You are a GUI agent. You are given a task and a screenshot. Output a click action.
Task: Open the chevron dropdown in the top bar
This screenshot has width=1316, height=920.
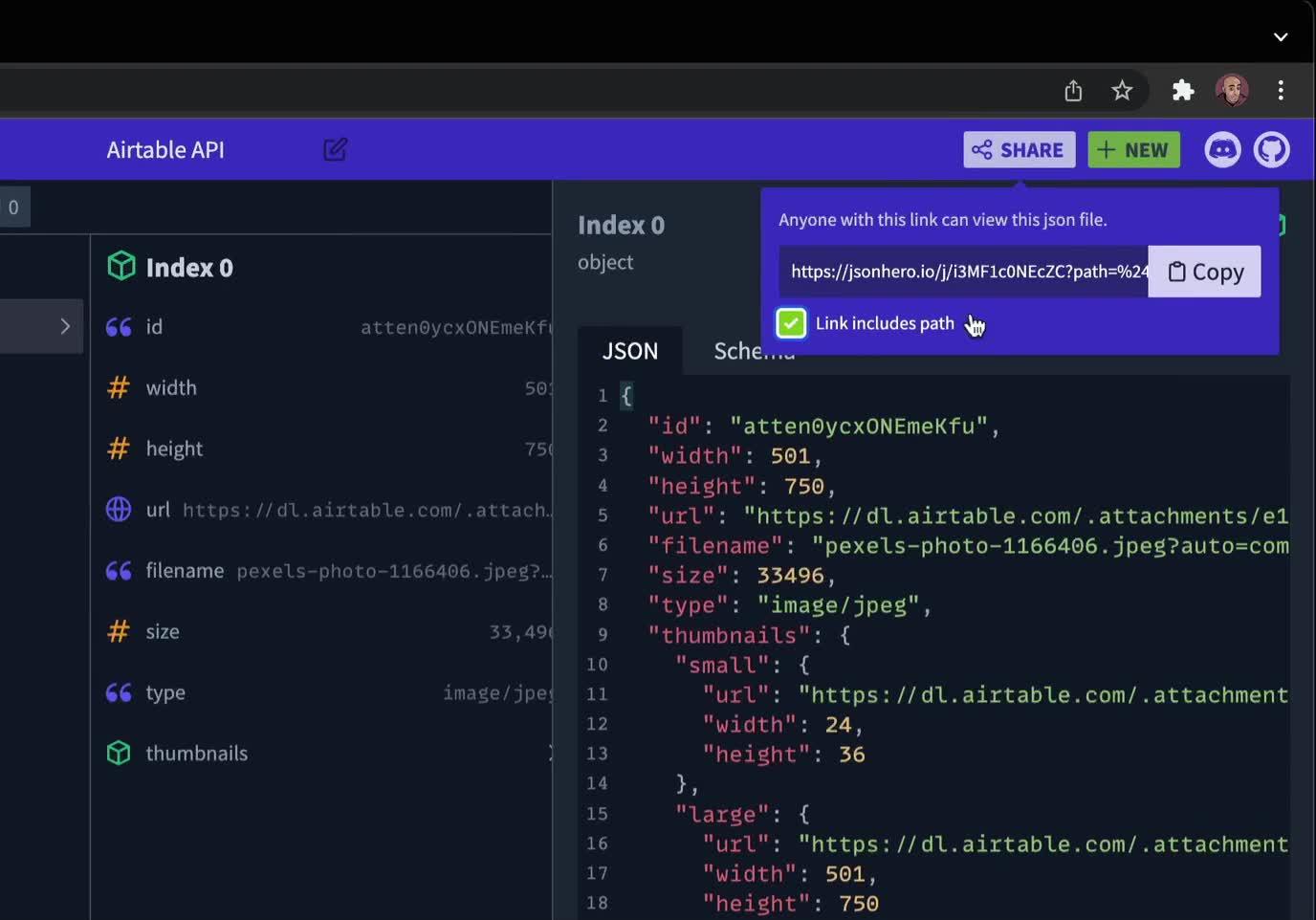coord(1282,37)
